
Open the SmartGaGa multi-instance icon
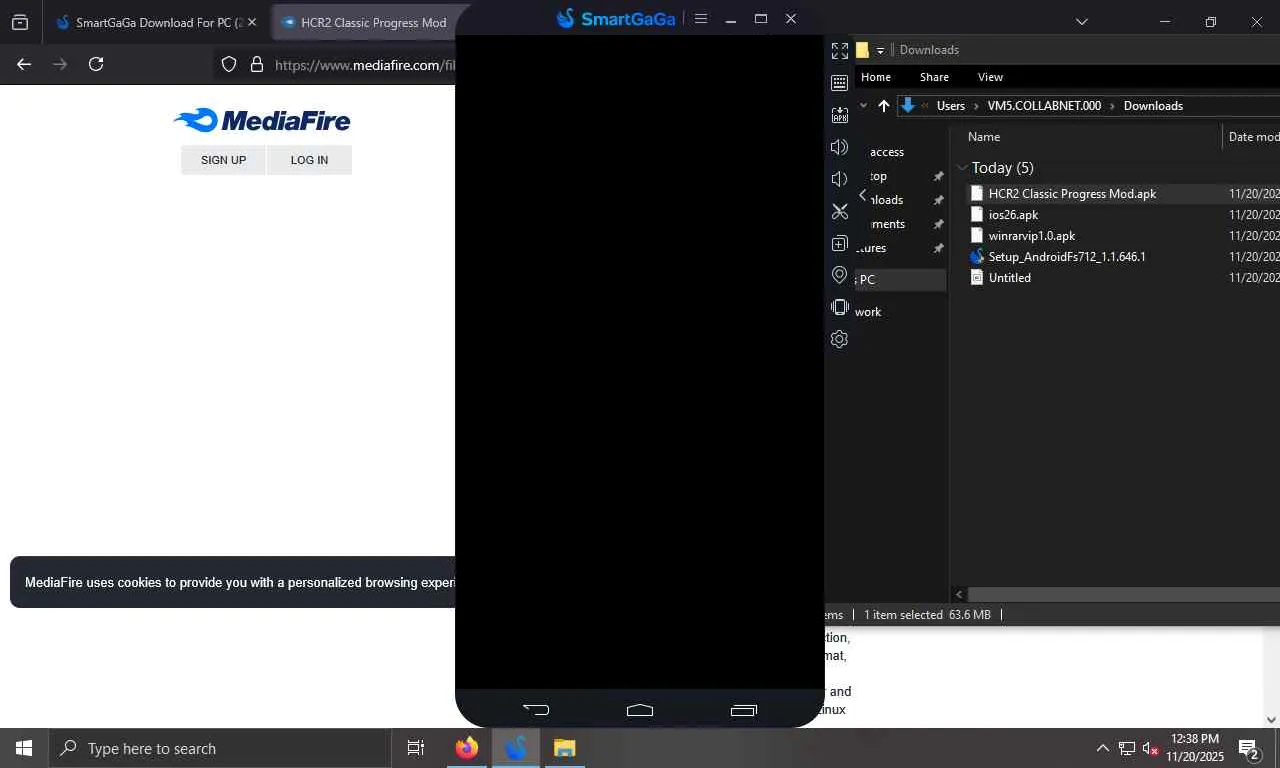[840, 244]
